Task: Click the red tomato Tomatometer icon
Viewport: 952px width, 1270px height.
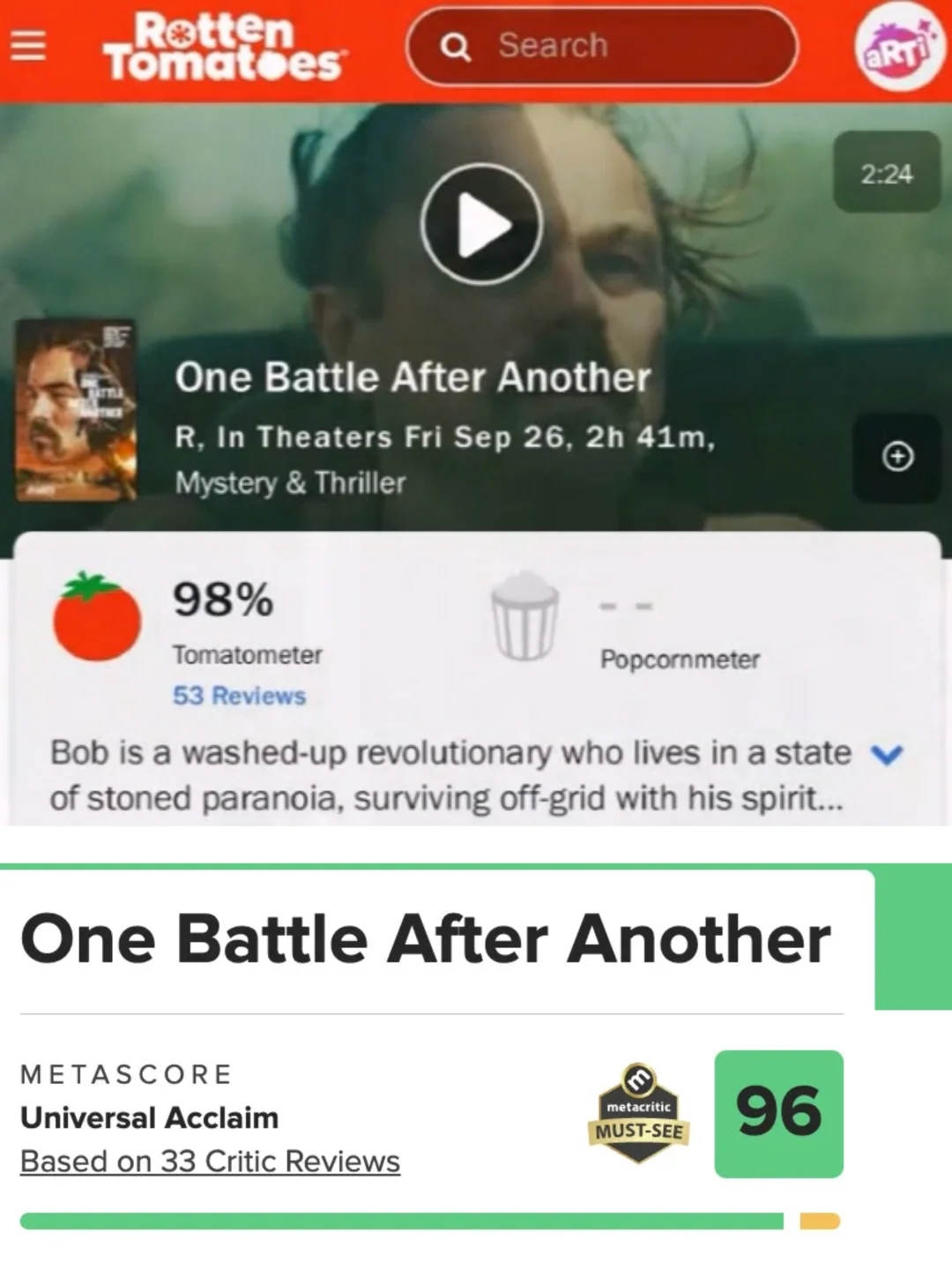Action: coord(96,616)
